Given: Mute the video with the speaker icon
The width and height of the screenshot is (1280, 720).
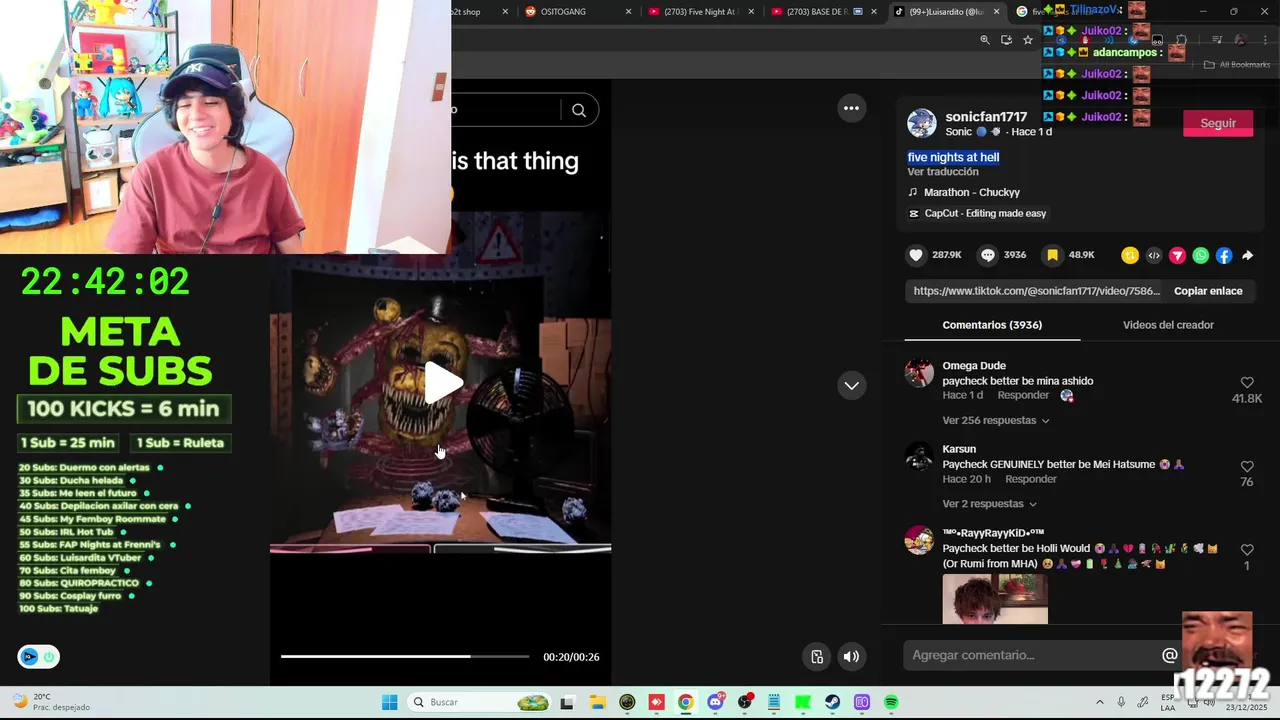Looking at the screenshot, I should pyautogui.click(x=851, y=657).
